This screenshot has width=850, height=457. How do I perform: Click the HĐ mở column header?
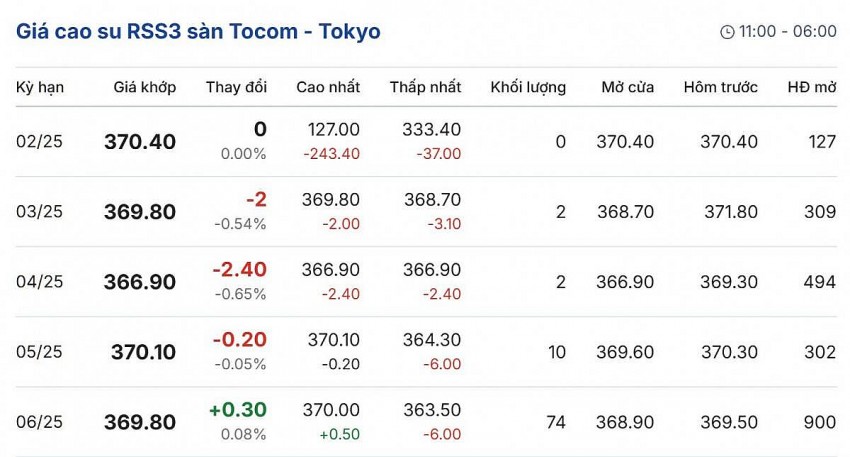[811, 87]
